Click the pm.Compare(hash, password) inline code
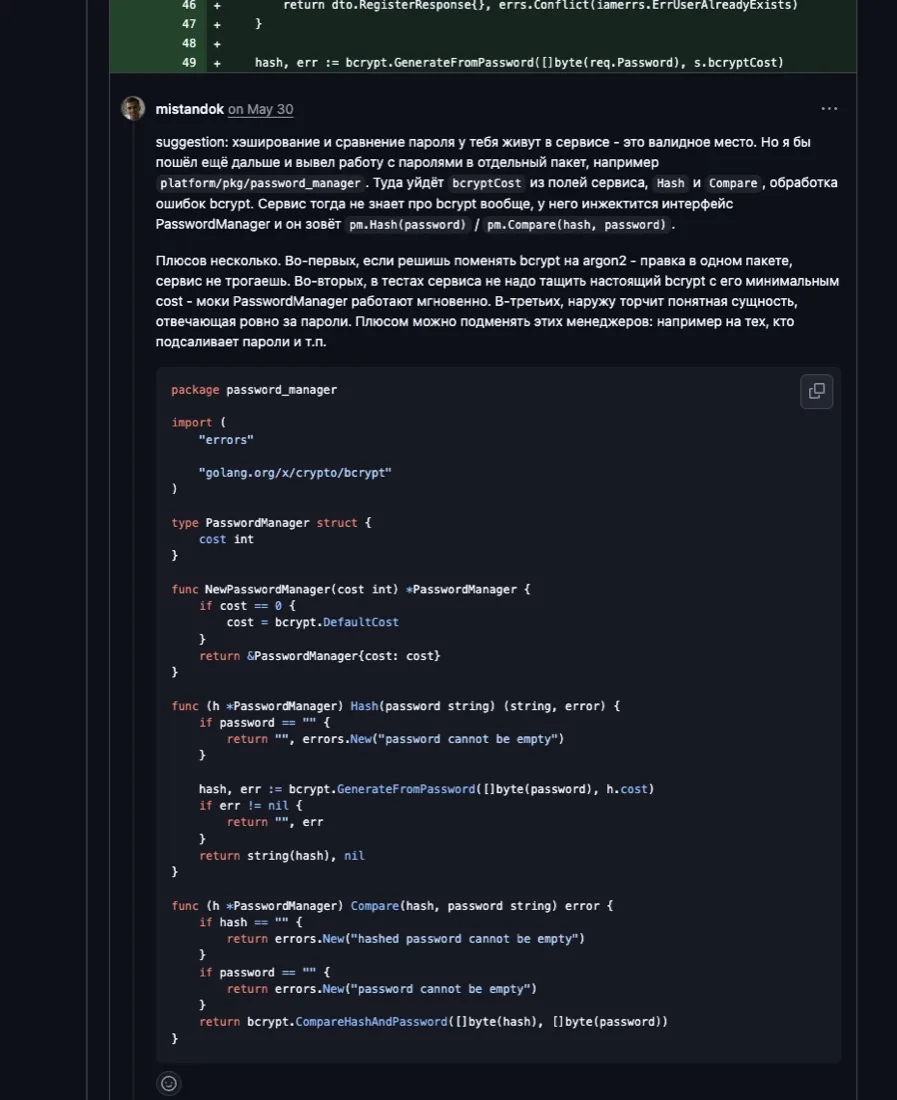The width and height of the screenshot is (897, 1100). coord(576,225)
